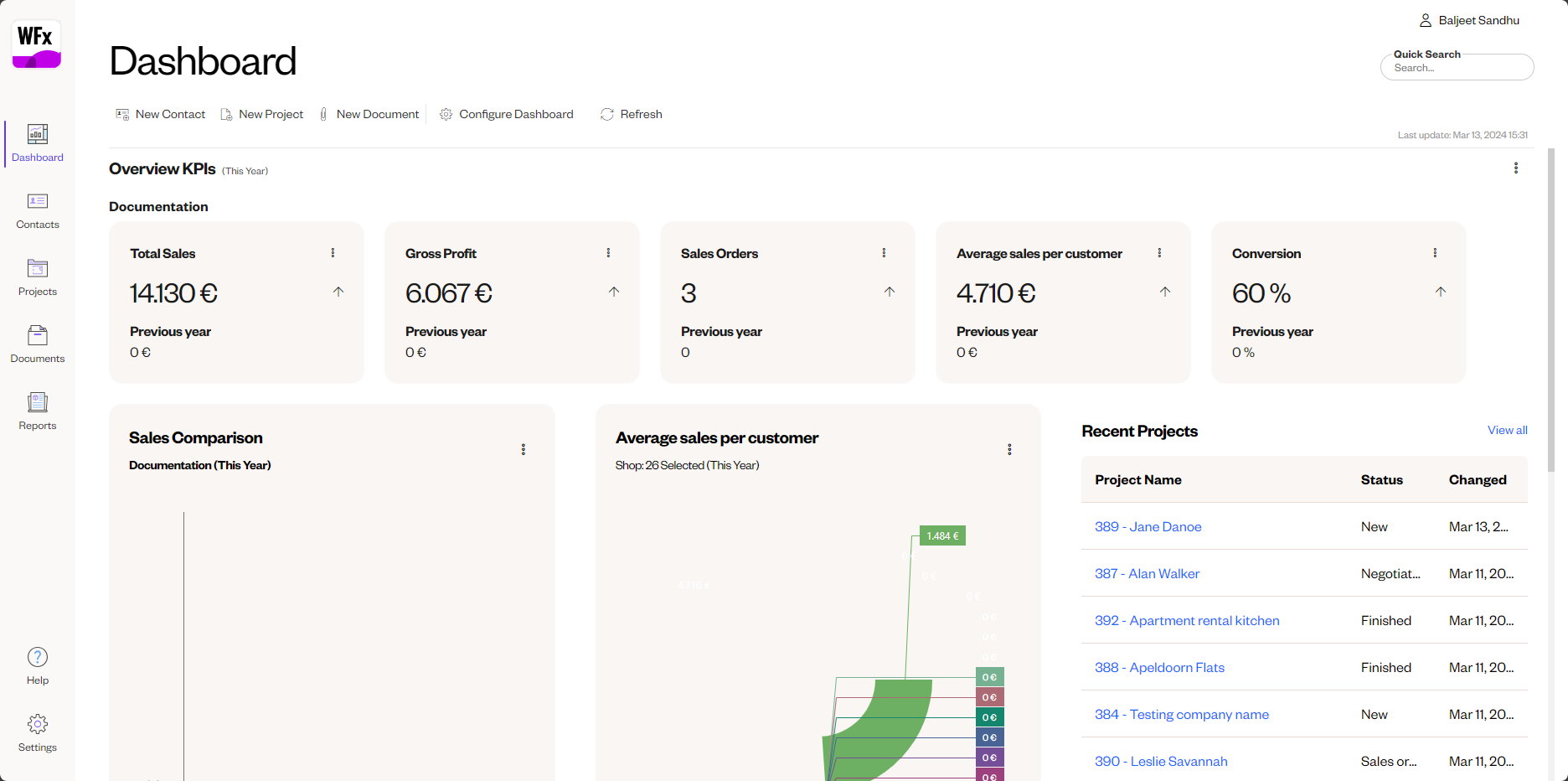The height and width of the screenshot is (781, 1568).
Task: Click the WFx logo icon
Action: click(37, 44)
